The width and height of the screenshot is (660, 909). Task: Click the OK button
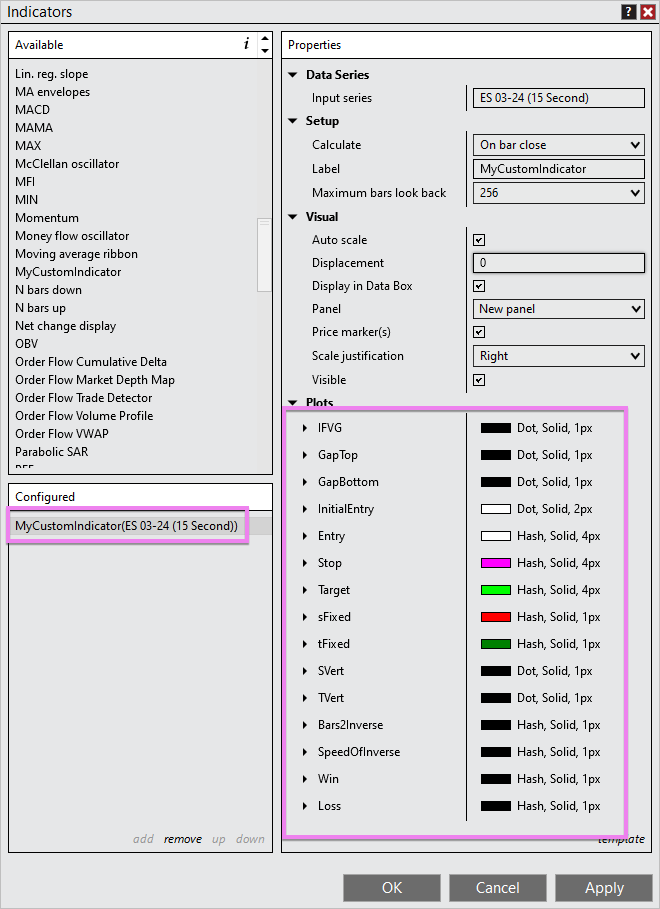click(391, 888)
